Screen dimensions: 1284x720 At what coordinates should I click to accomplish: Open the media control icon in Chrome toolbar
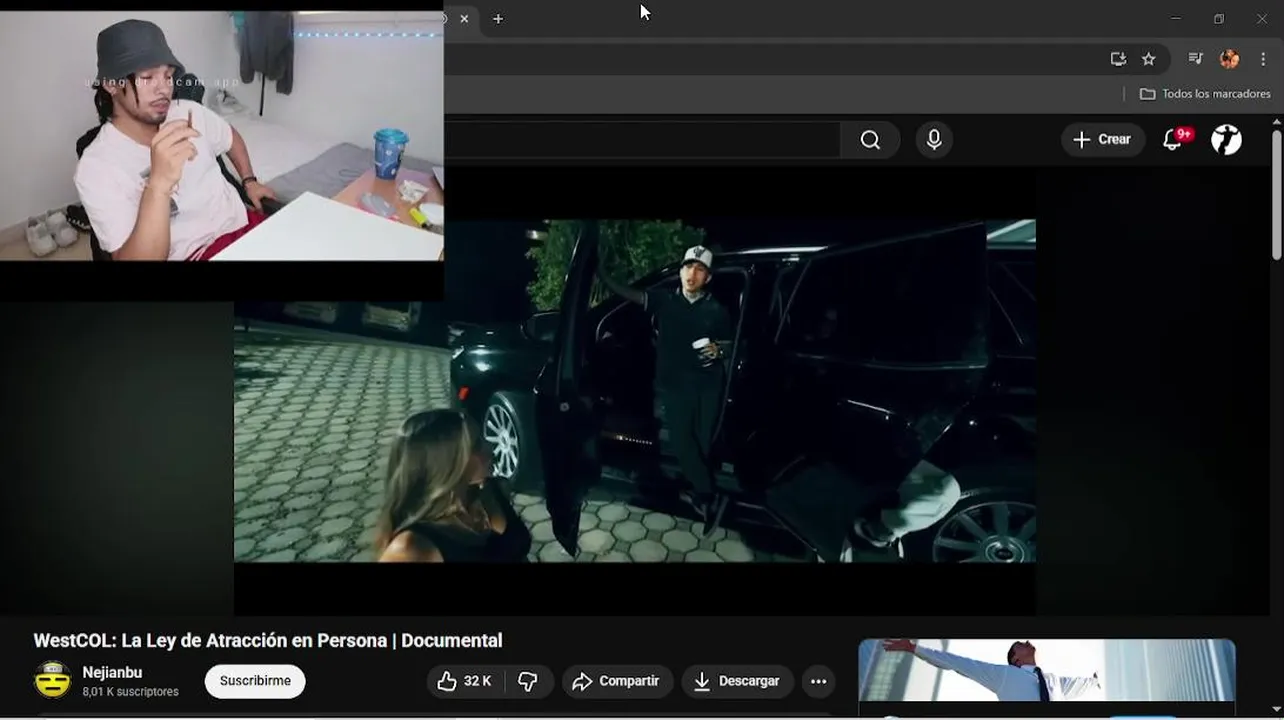point(1195,59)
